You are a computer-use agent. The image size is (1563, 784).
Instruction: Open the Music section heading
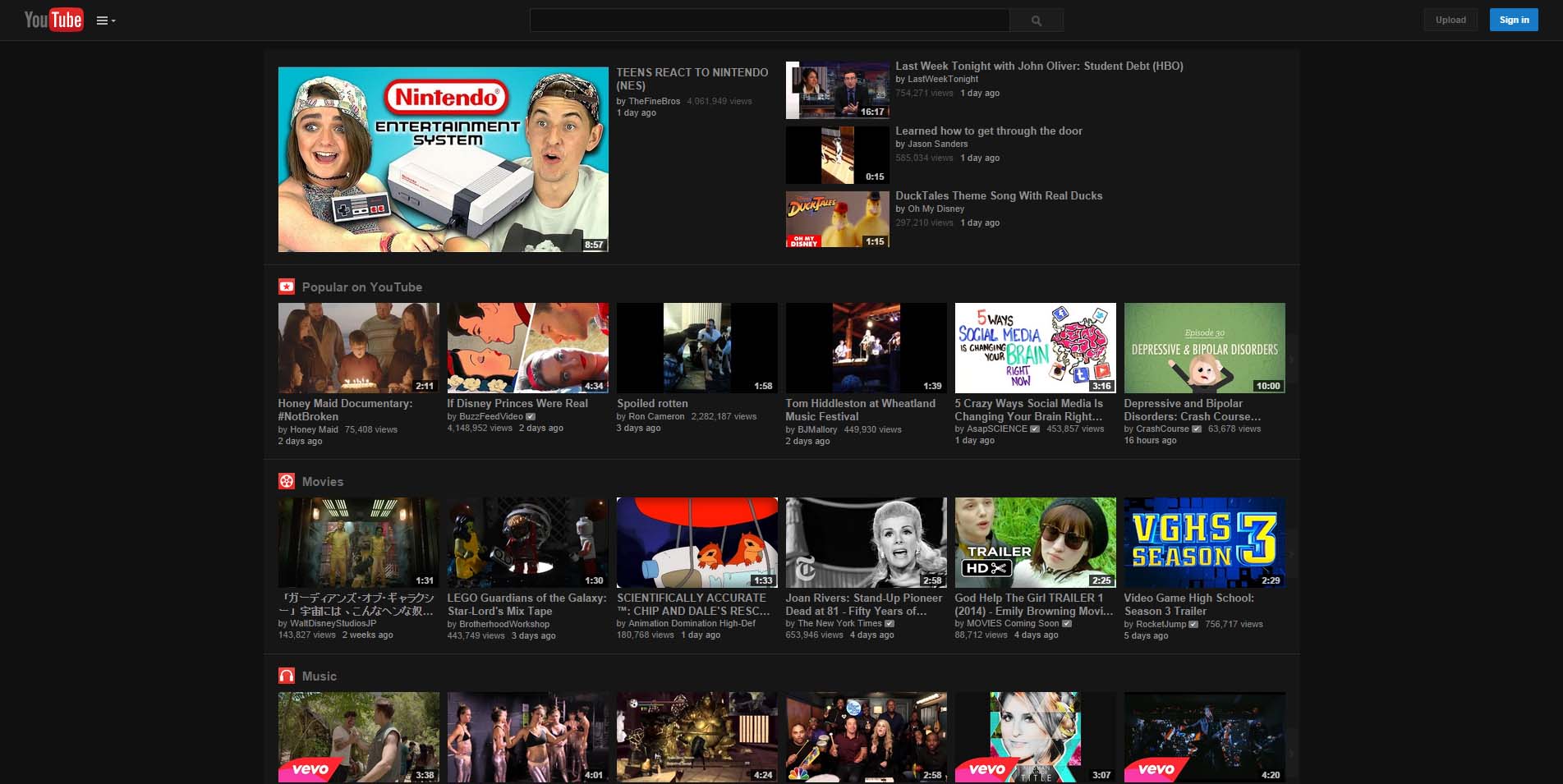point(319,676)
